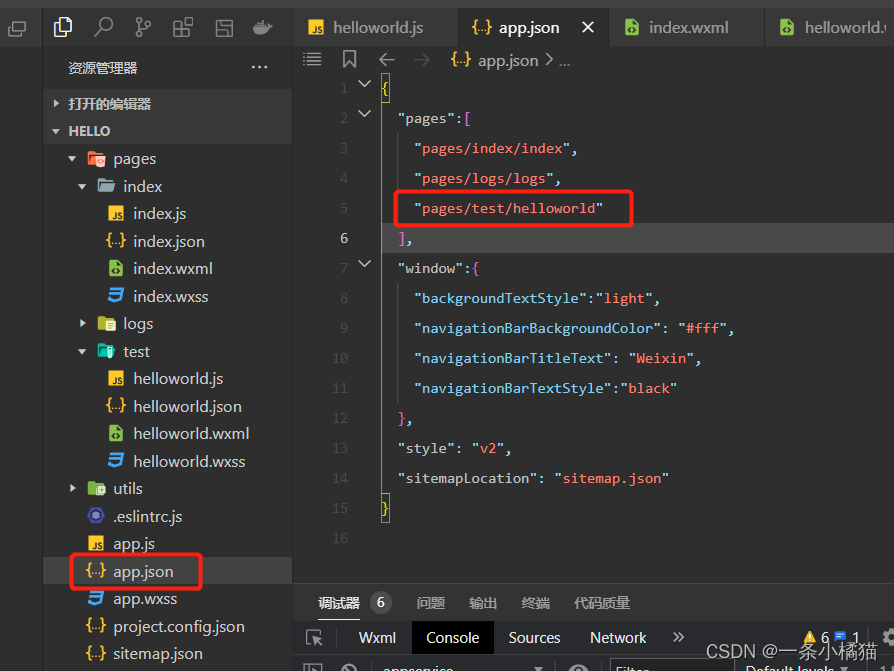Screen dimensions: 894x671
Task: Fold the pages array at line 2
Action: [x=364, y=113]
